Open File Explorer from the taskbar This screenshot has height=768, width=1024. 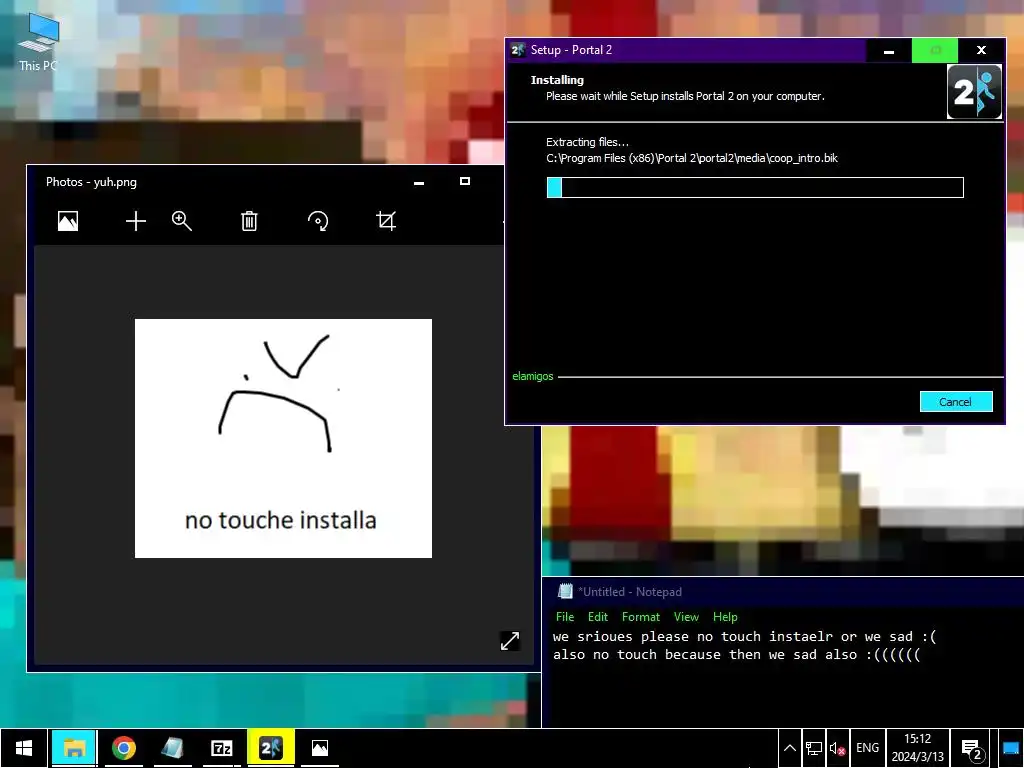[74, 748]
